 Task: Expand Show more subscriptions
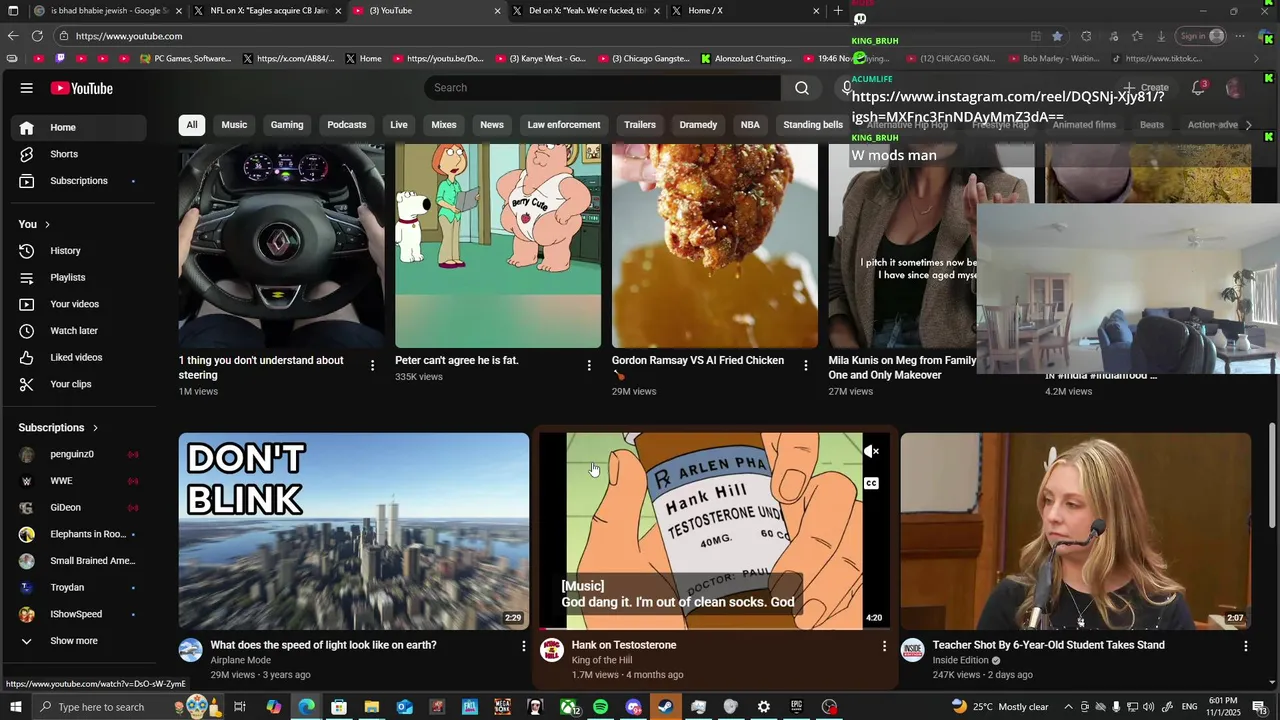click(78, 641)
